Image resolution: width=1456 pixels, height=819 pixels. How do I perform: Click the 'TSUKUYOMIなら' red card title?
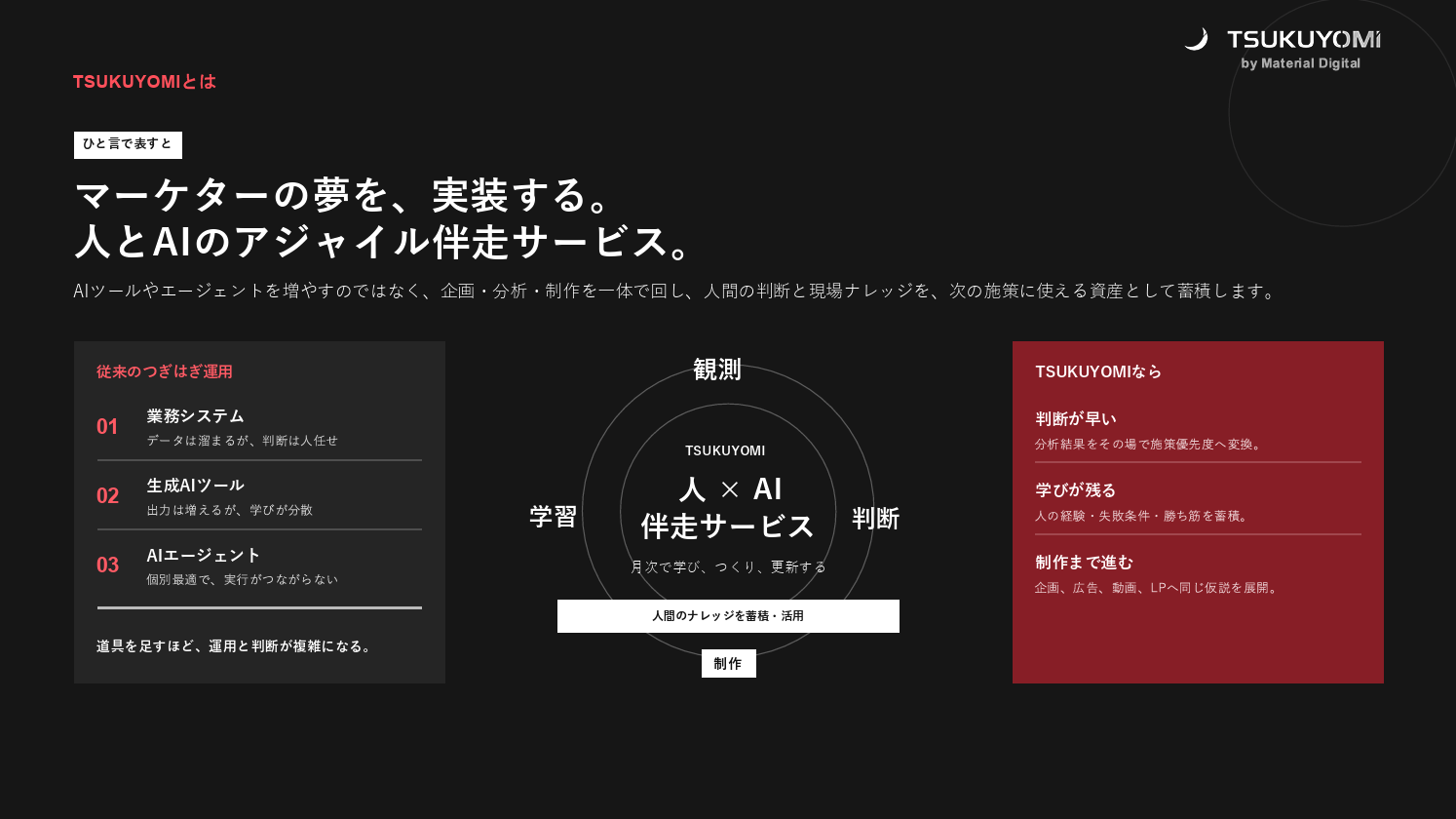point(1098,371)
